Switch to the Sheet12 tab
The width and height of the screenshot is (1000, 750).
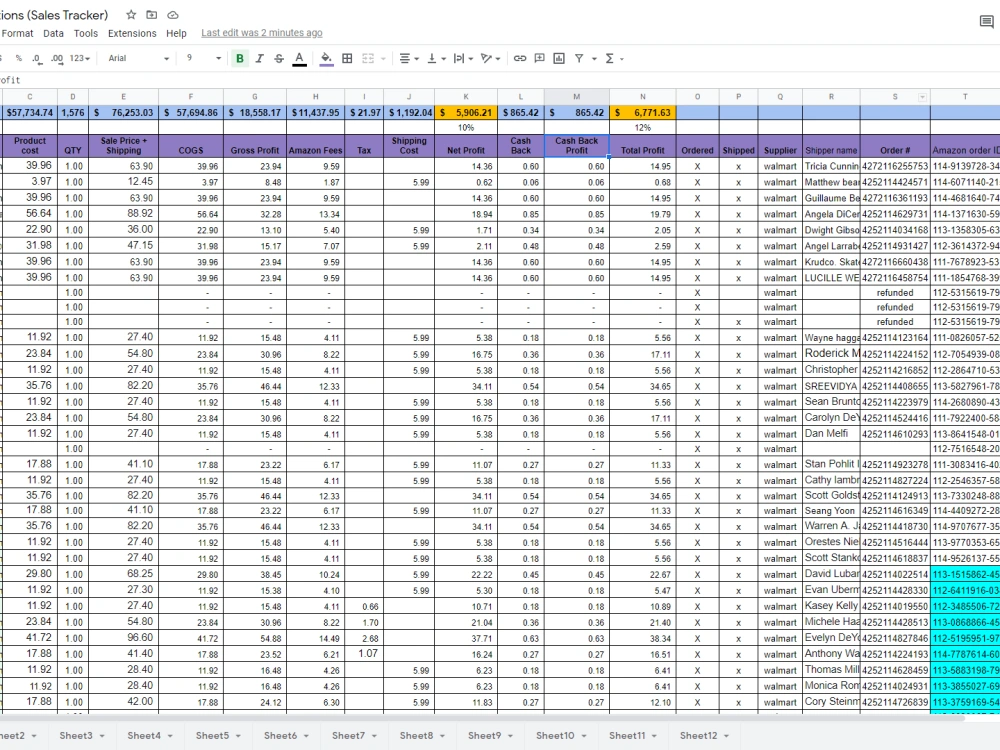(x=698, y=735)
